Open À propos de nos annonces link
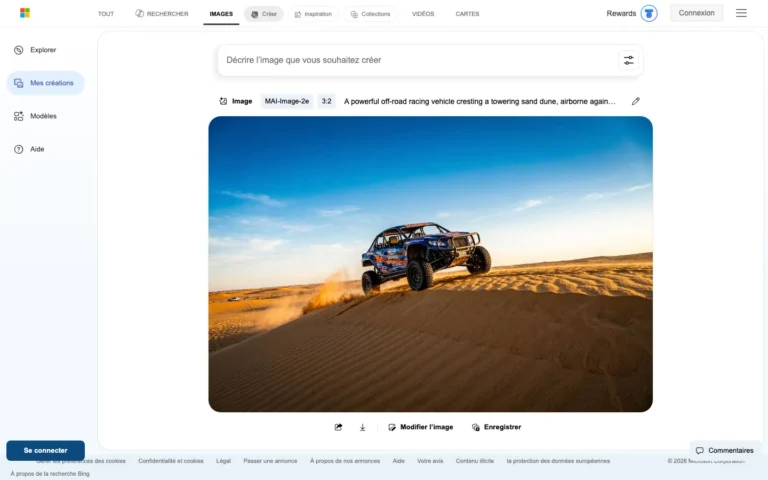The height and width of the screenshot is (480, 768). (x=345, y=461)
